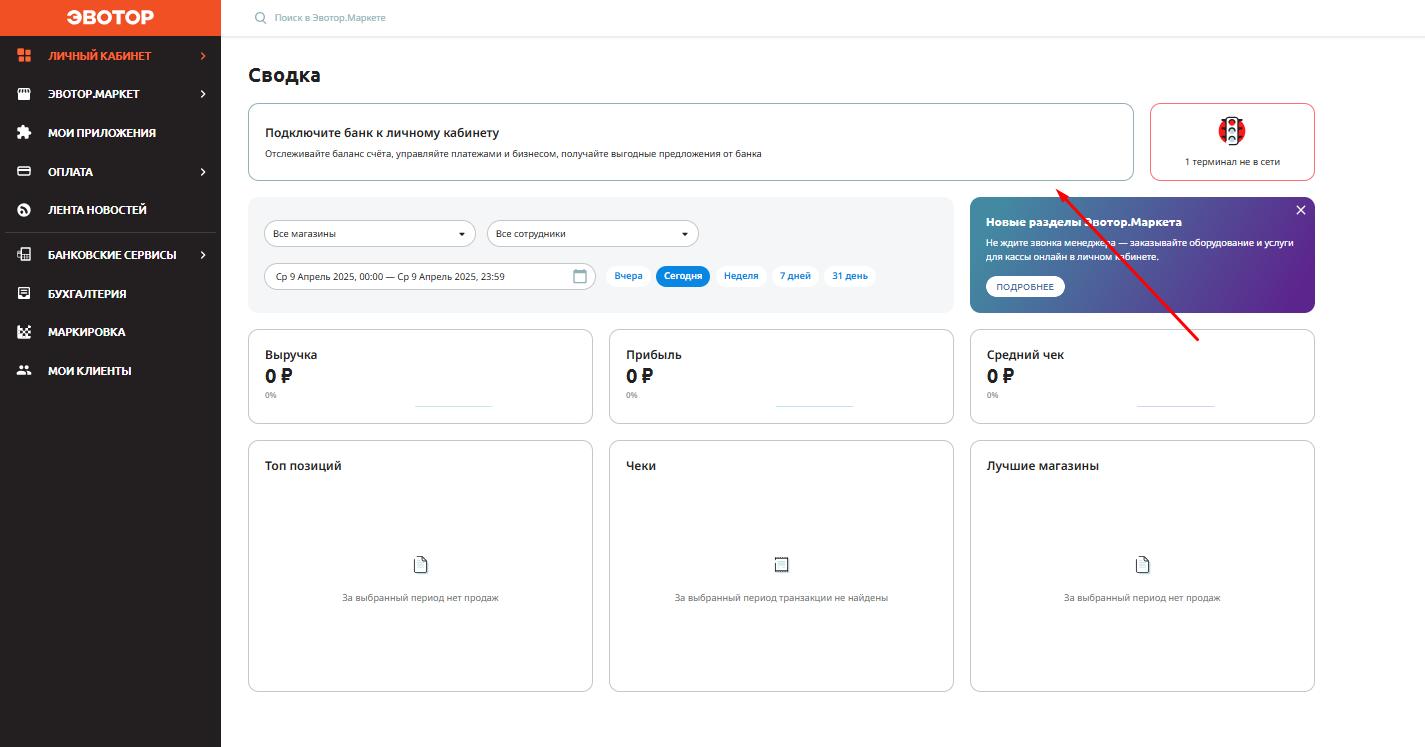Click the magnifier search icon
The image size is (1425, 747).
(261, 18)
